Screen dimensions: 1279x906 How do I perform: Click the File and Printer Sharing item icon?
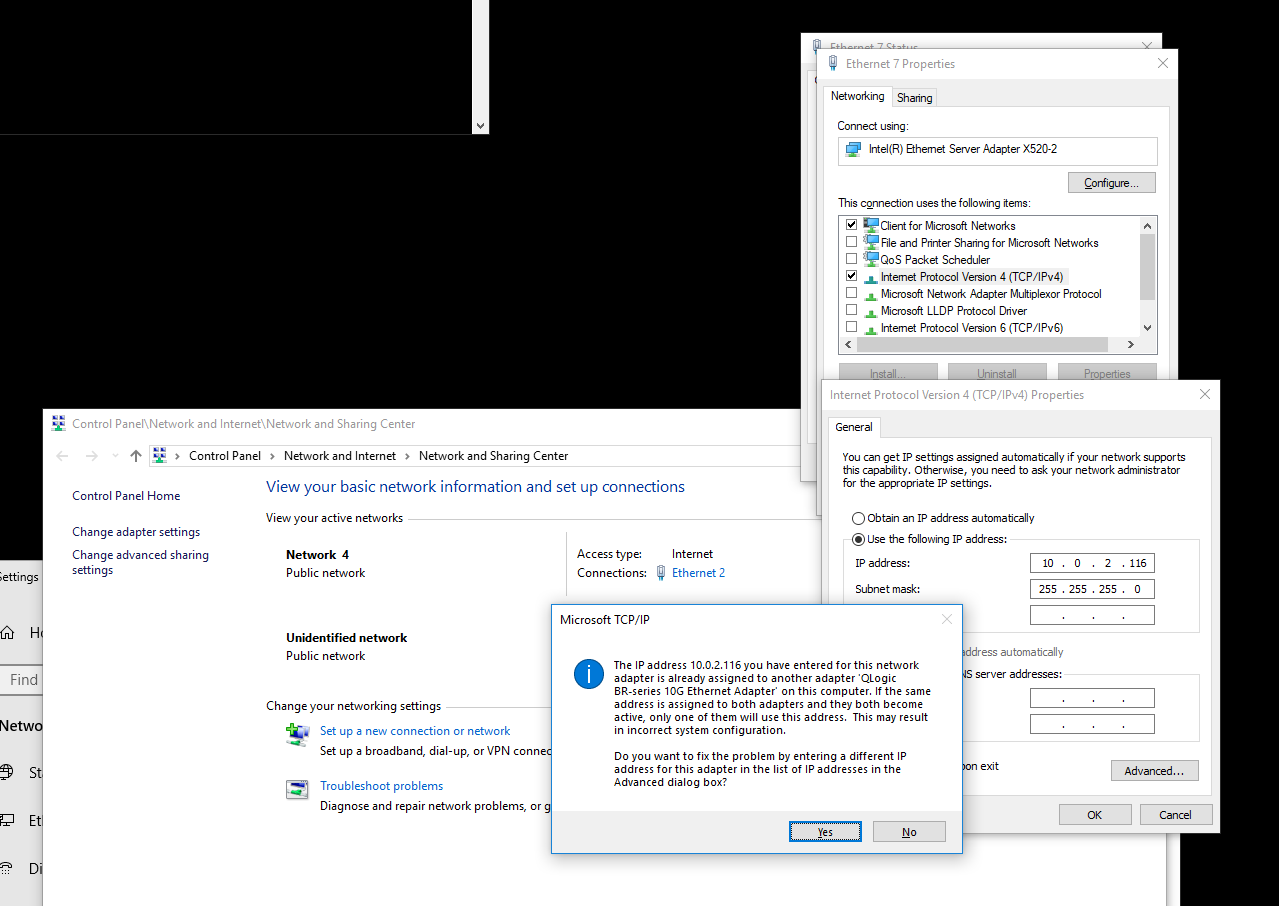871,242
